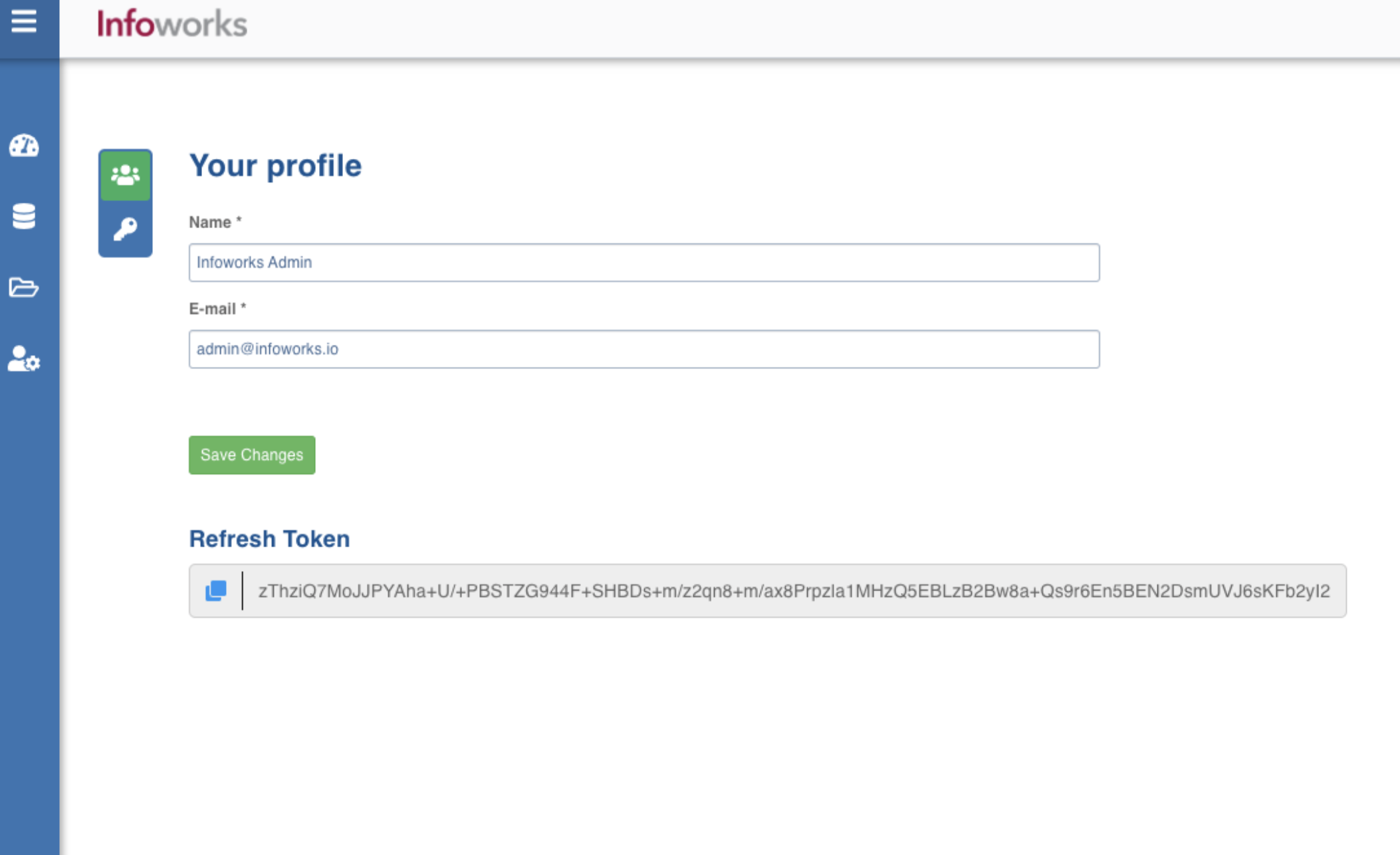Open the hamburger navigation menu
The height and width of the screenshot is (855, 1400).
click(x=24, y=22)
